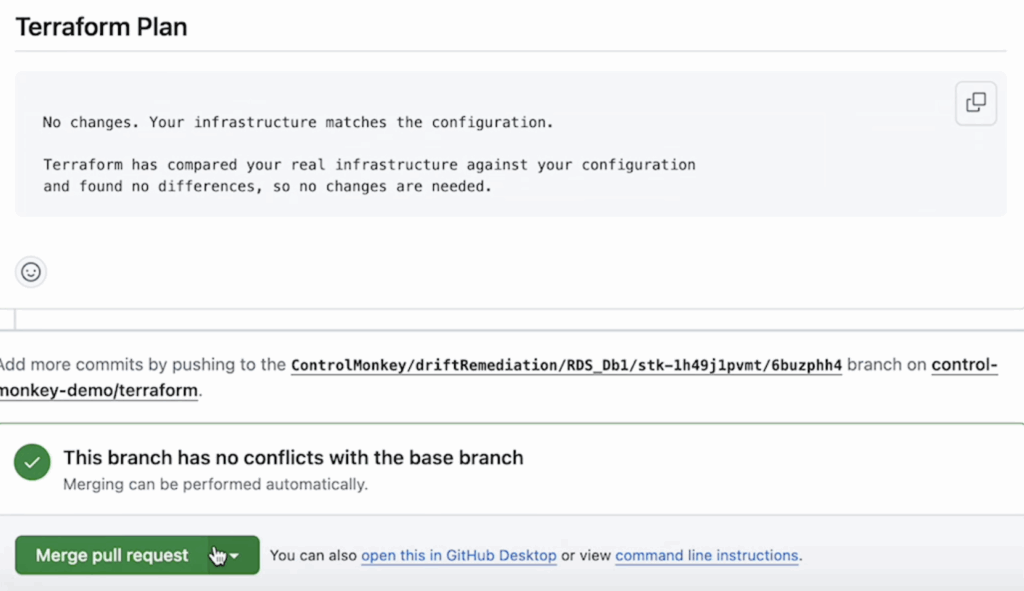
Task: Click the Terraform Plan heading
Action: (x=101, y=27)
